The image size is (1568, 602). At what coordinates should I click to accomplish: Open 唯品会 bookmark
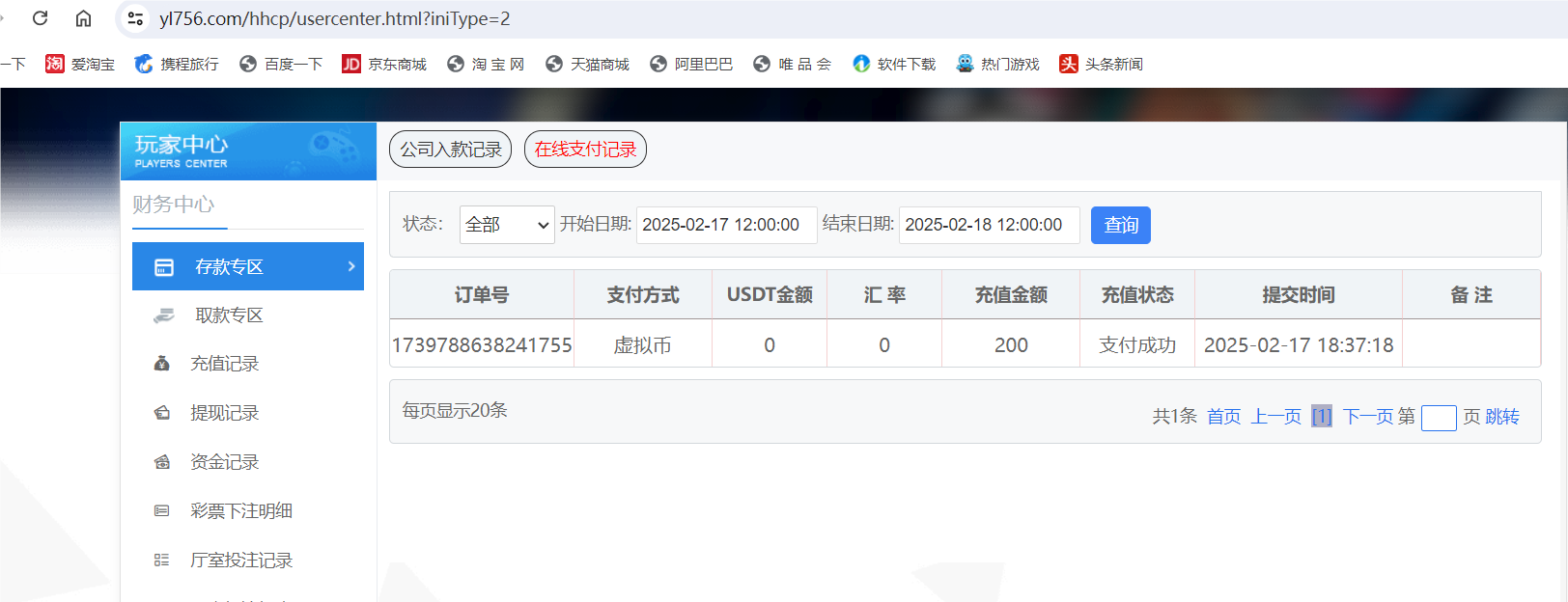coord(793,64)
